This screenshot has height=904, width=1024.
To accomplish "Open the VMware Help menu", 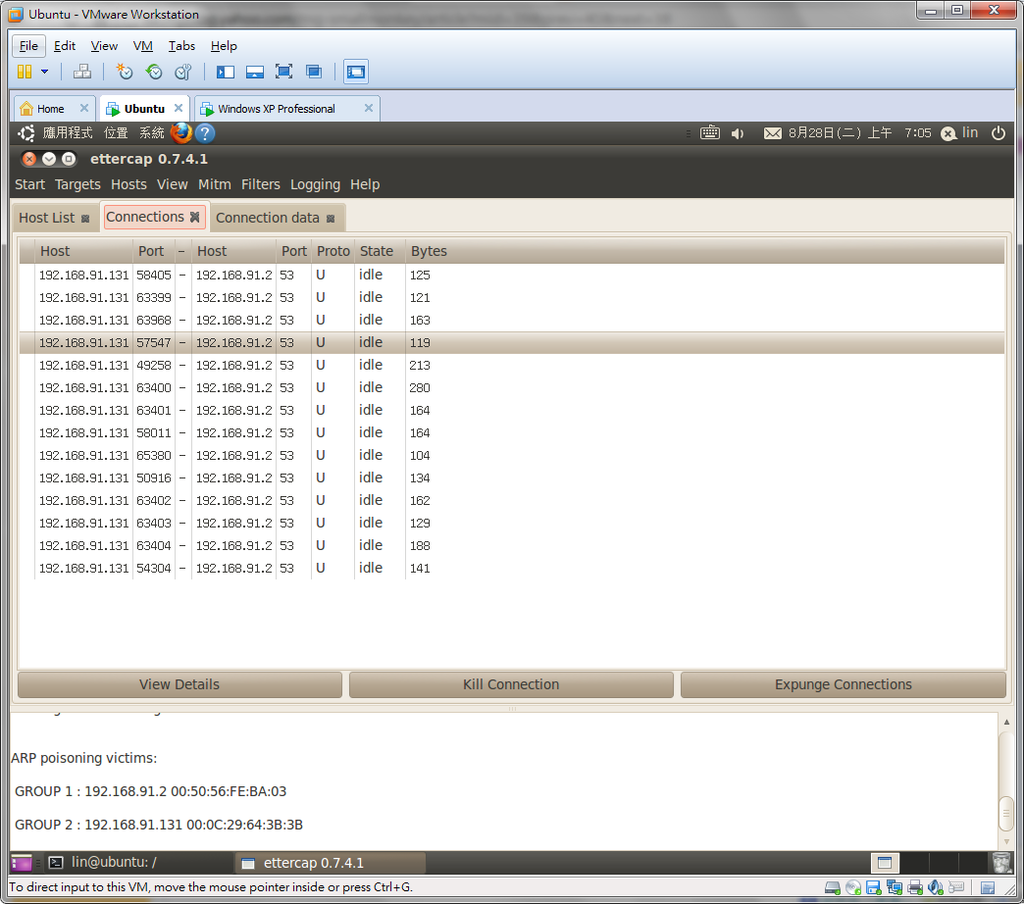I will point(223,46).
